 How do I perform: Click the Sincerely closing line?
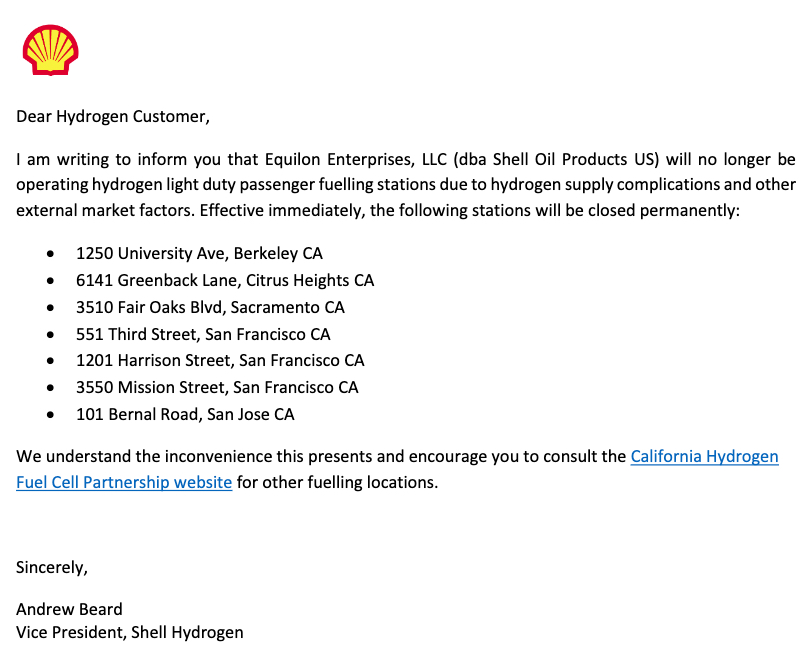coord(52,567)
